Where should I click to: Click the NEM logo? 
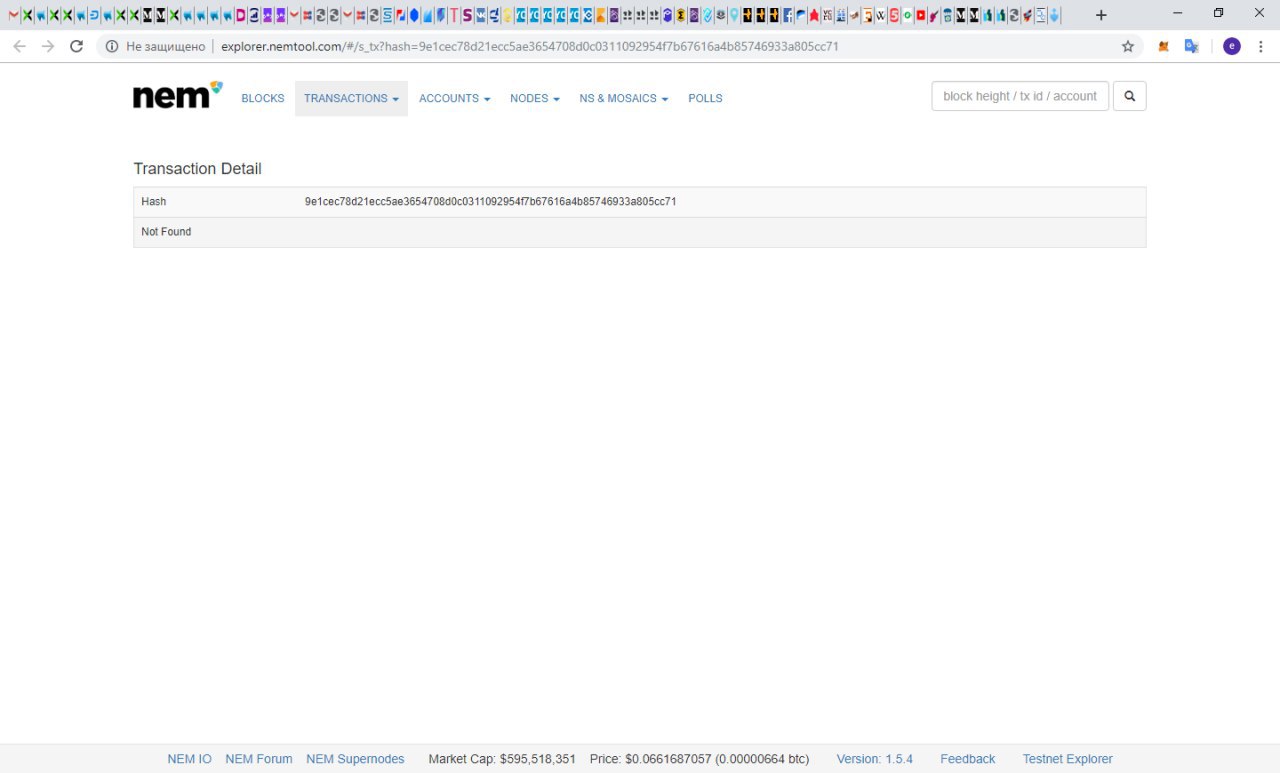pos(177,95)
